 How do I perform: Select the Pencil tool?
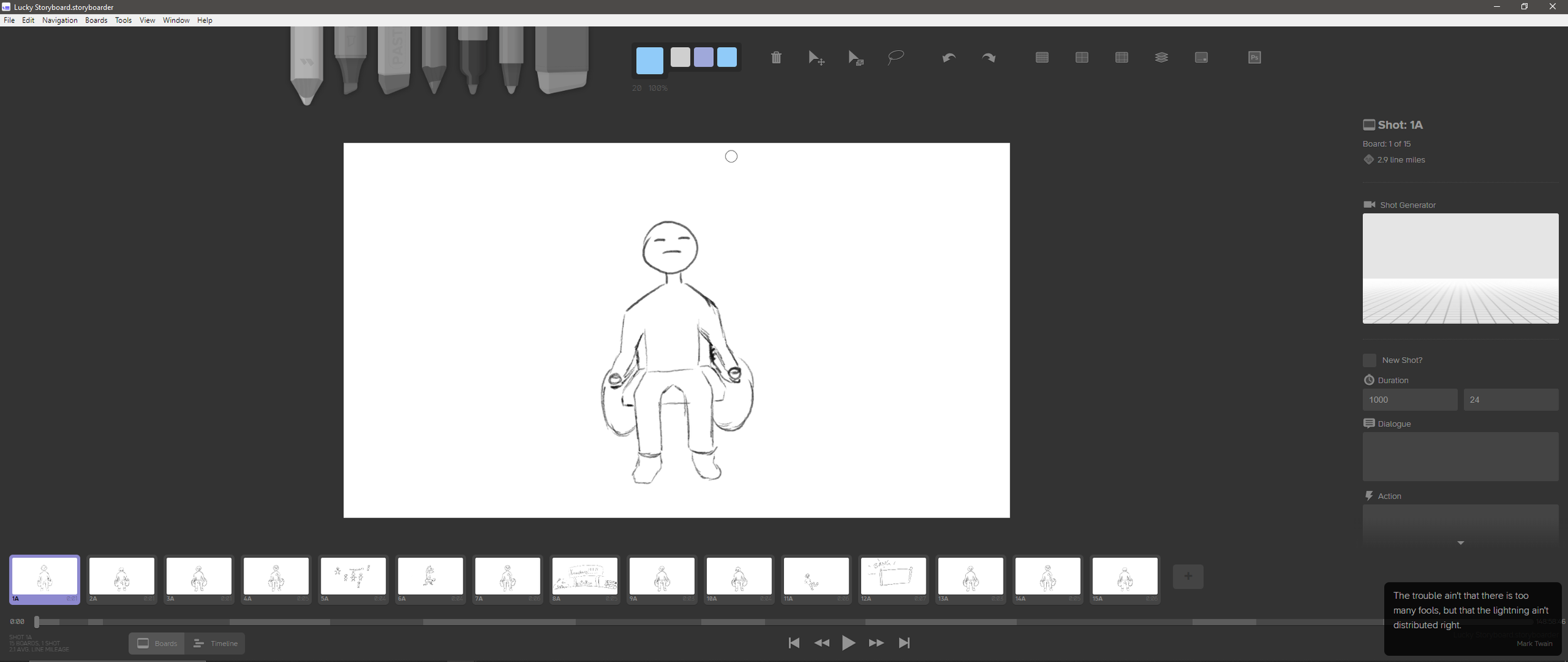click(x=434, y=60)
